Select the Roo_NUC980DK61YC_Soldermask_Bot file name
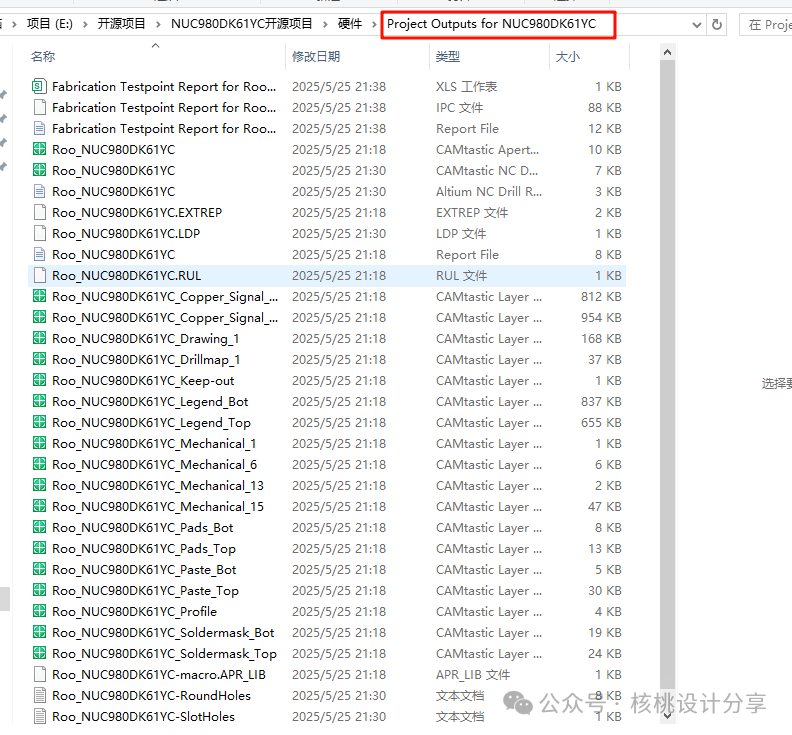 pyautogui.click(x=163, y=632)
